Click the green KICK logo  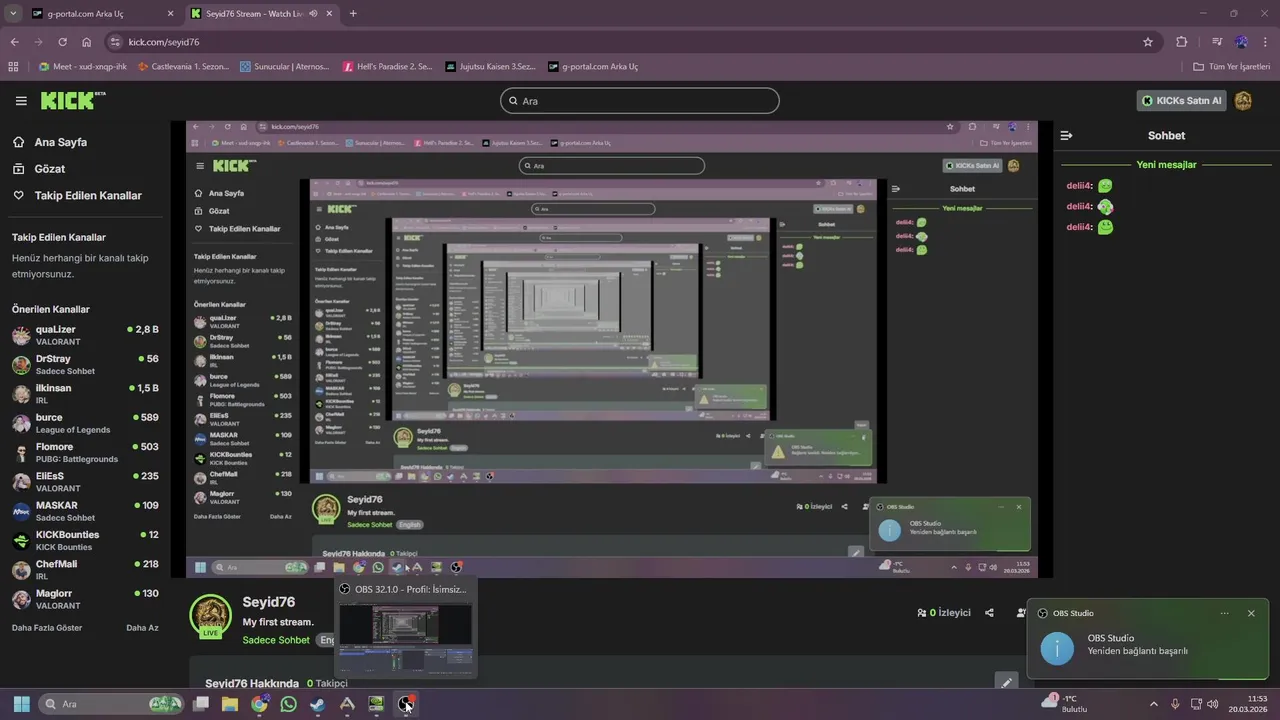pyautogui.click(x=73, y=100)
